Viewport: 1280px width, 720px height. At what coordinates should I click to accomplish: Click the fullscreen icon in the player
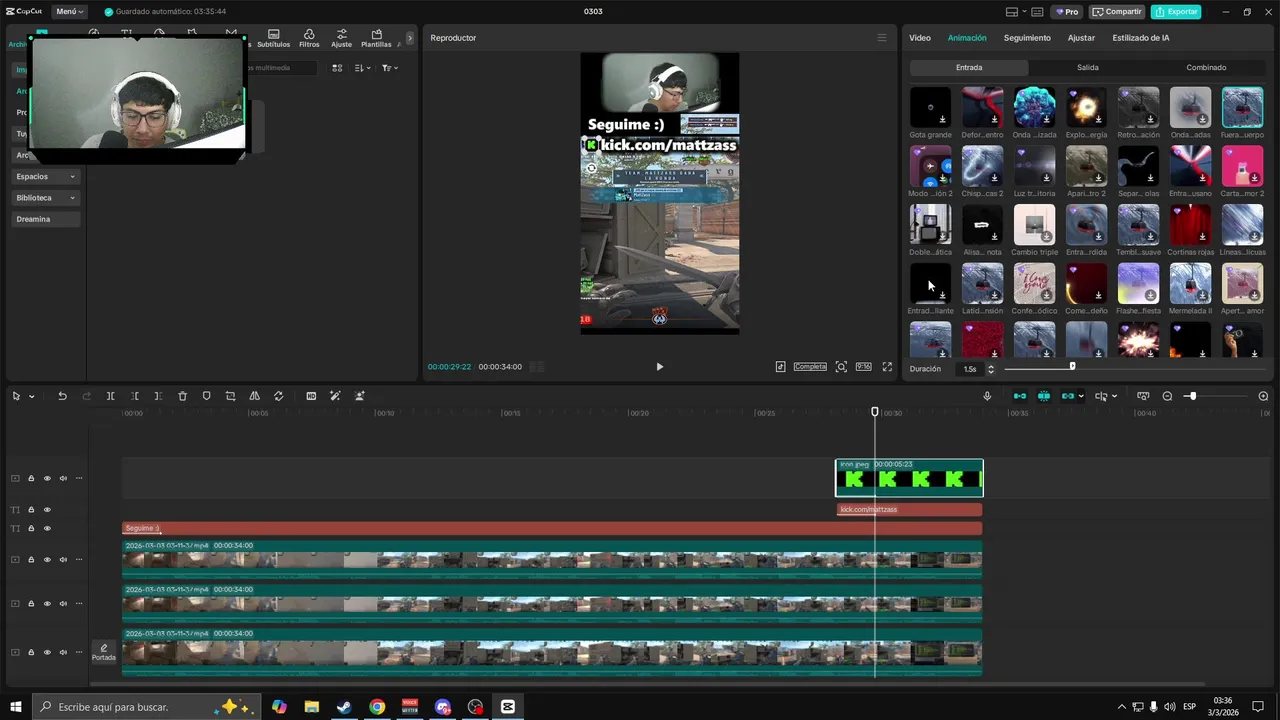click(x=887, y=367)
